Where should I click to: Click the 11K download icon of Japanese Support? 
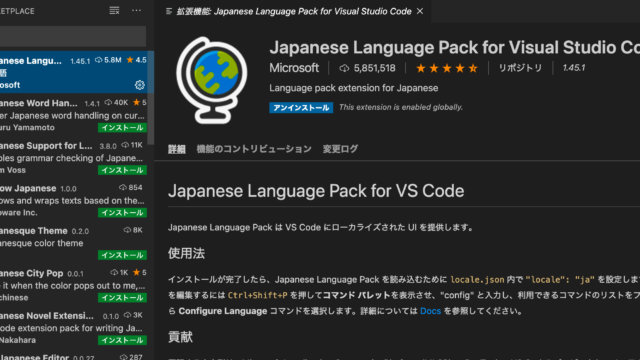(x=125, y=145)
